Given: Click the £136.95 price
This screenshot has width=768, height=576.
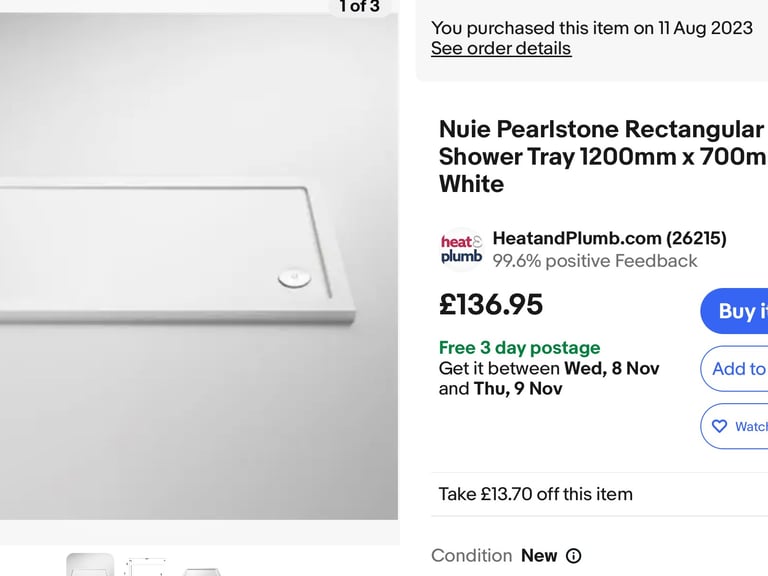Looking at the screenshot, I should pos(491,305).
